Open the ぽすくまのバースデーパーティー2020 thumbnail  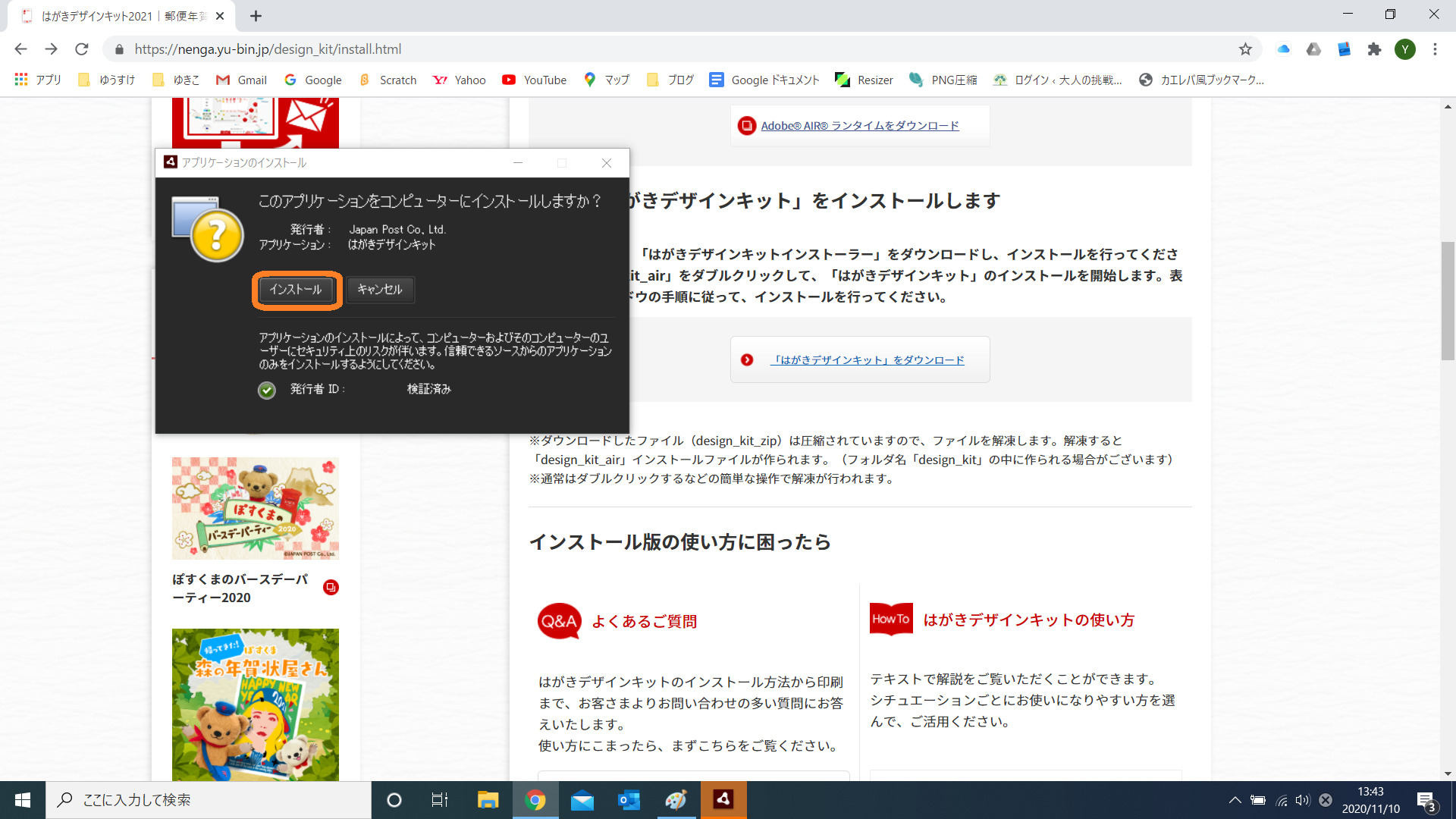coord(255,508)
